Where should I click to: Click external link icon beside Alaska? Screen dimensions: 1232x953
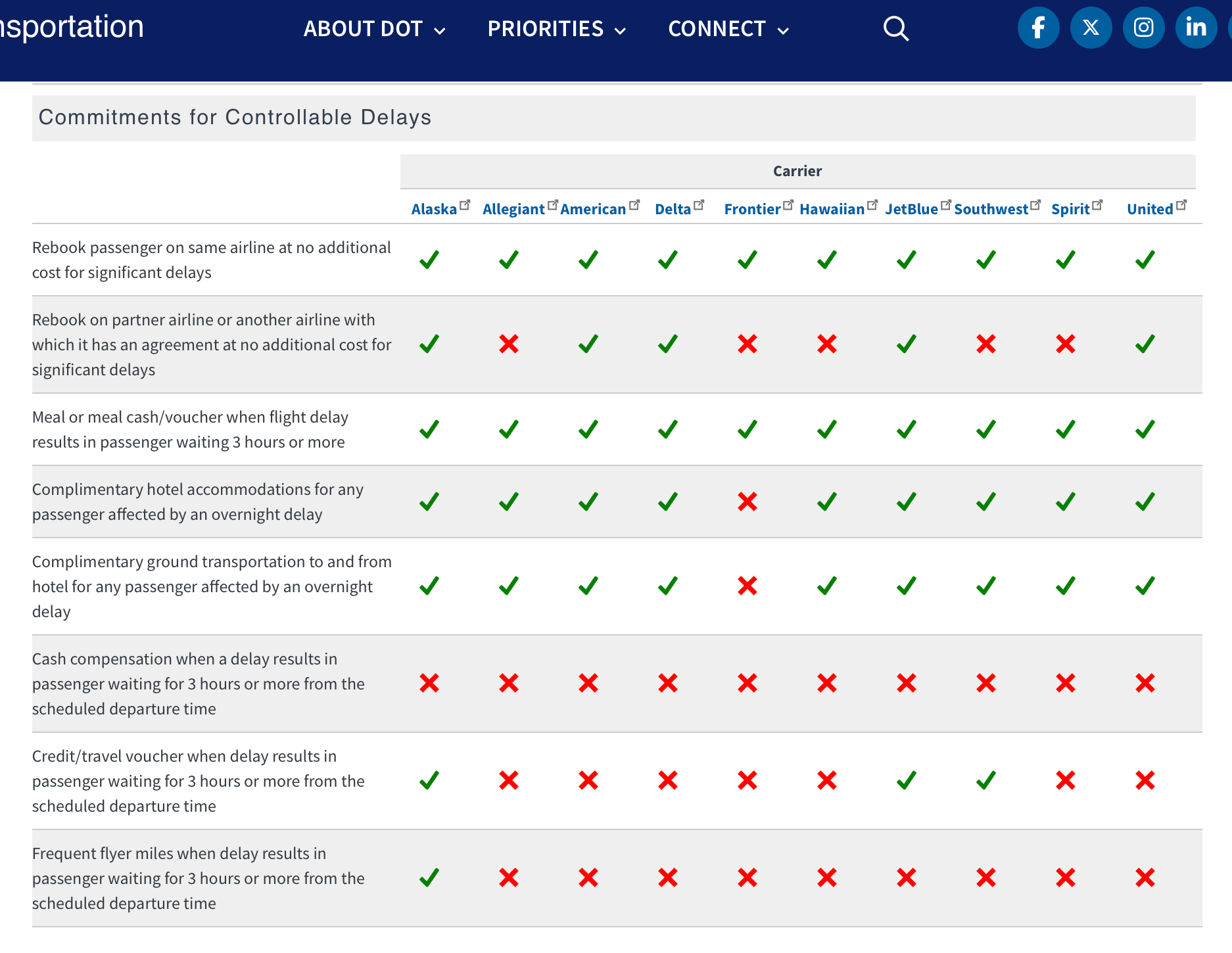click(465, 205)
